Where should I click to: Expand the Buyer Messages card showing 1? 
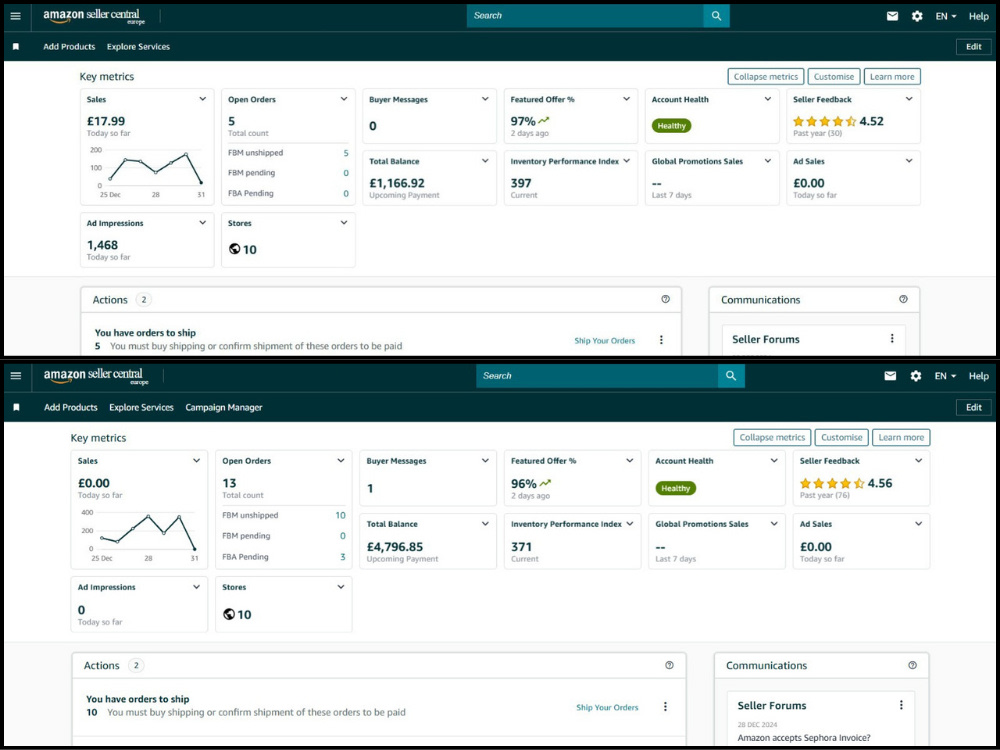pos(485,460)
